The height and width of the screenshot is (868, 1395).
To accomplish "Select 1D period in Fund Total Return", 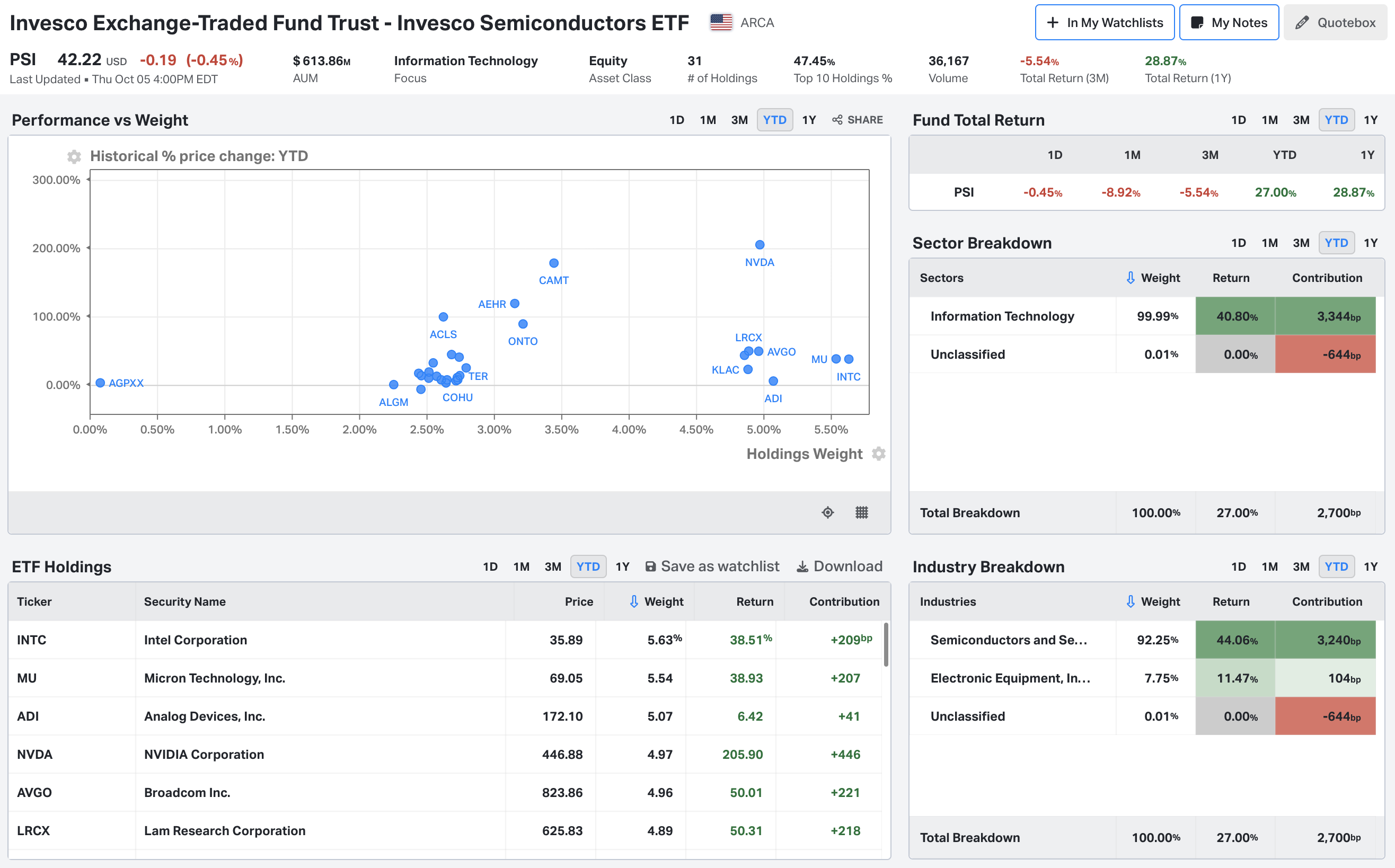I will [1238, 120].
